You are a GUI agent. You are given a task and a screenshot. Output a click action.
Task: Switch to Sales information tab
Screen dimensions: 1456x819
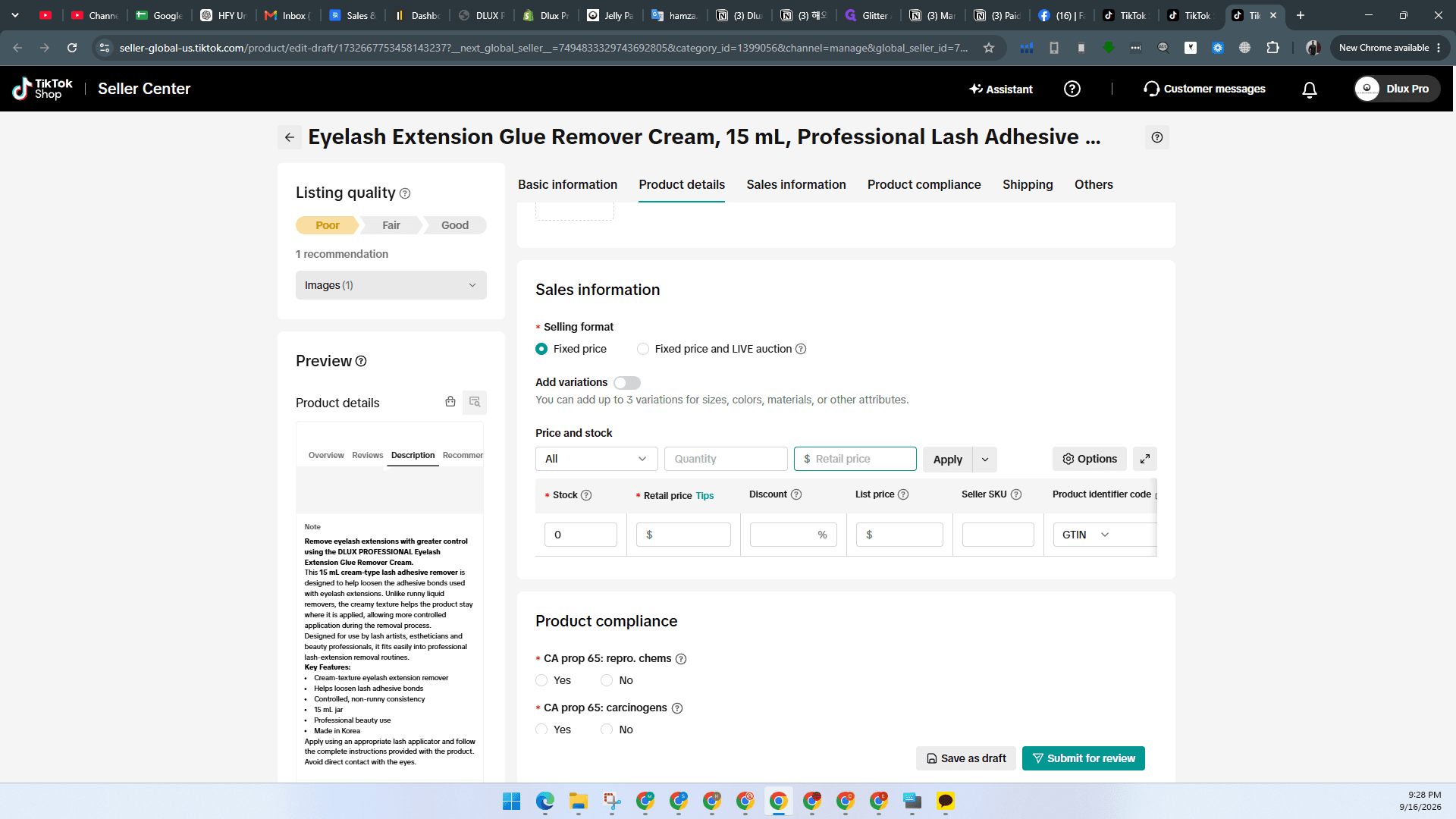[x=796, y=184]
